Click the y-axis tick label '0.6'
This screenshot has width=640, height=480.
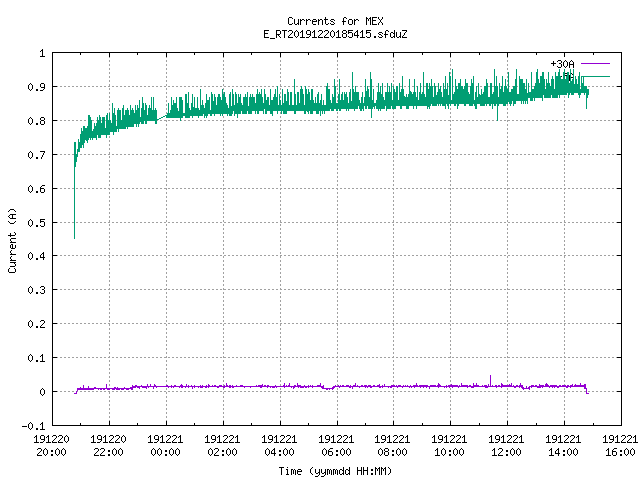(x=36, y=189)
